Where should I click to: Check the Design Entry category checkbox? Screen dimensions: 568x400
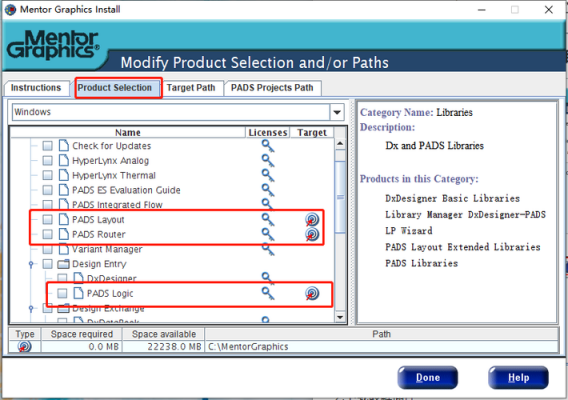click(x=47, y=264)
